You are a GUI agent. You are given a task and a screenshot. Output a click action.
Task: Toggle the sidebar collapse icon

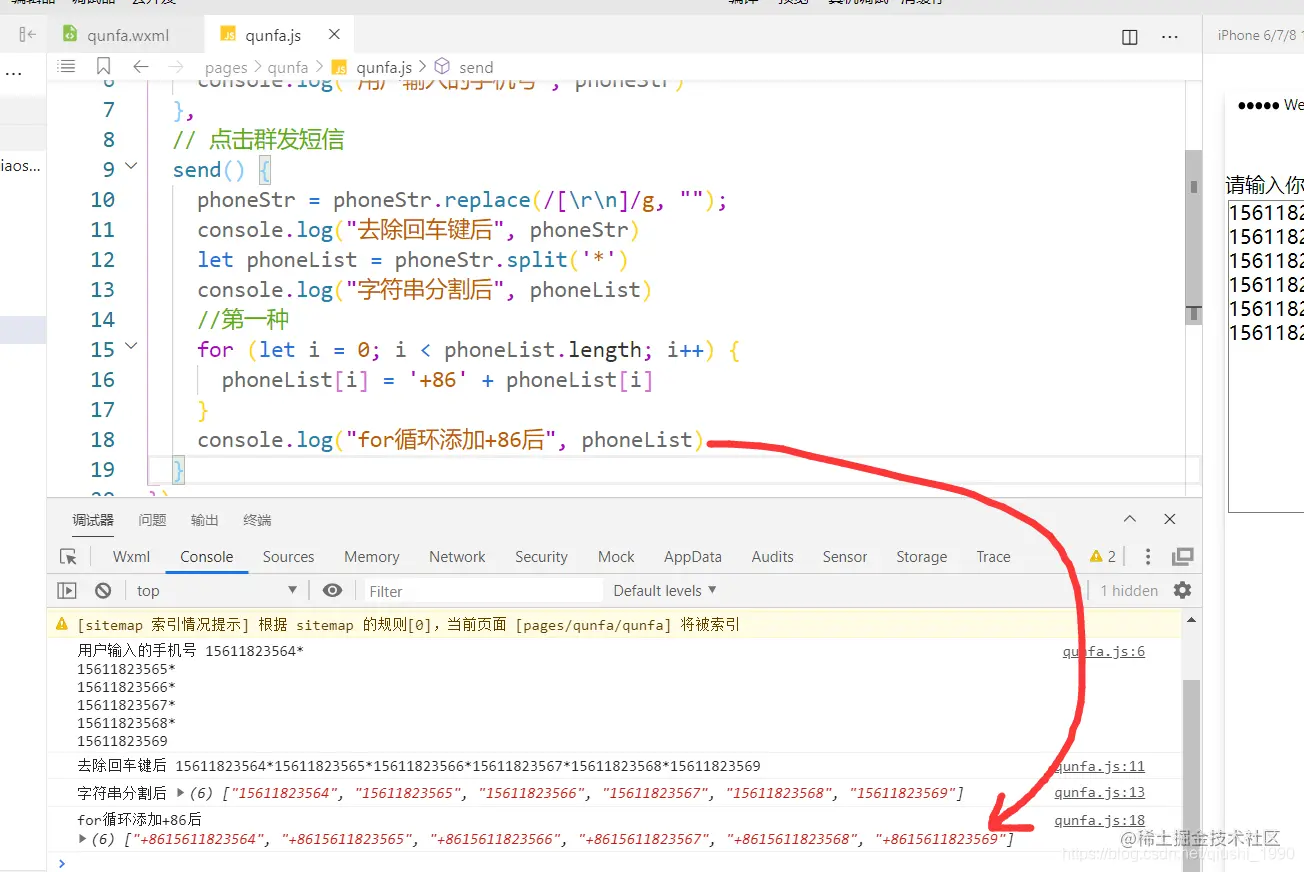(27, 35)
